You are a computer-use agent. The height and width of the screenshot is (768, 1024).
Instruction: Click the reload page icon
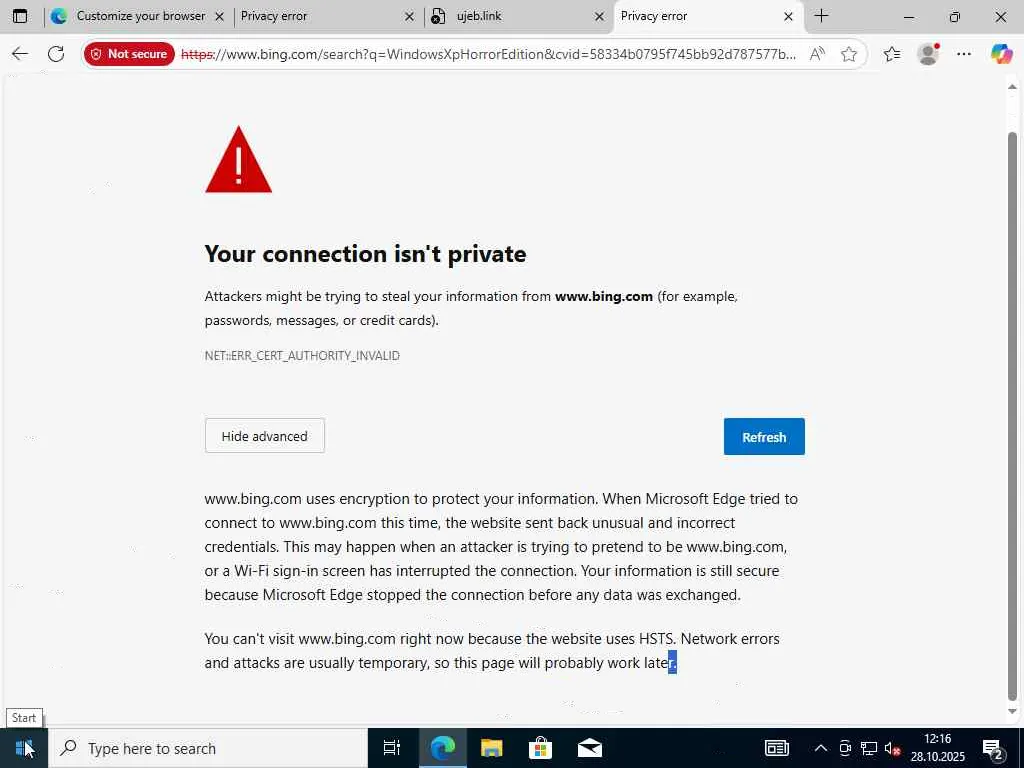56,54
